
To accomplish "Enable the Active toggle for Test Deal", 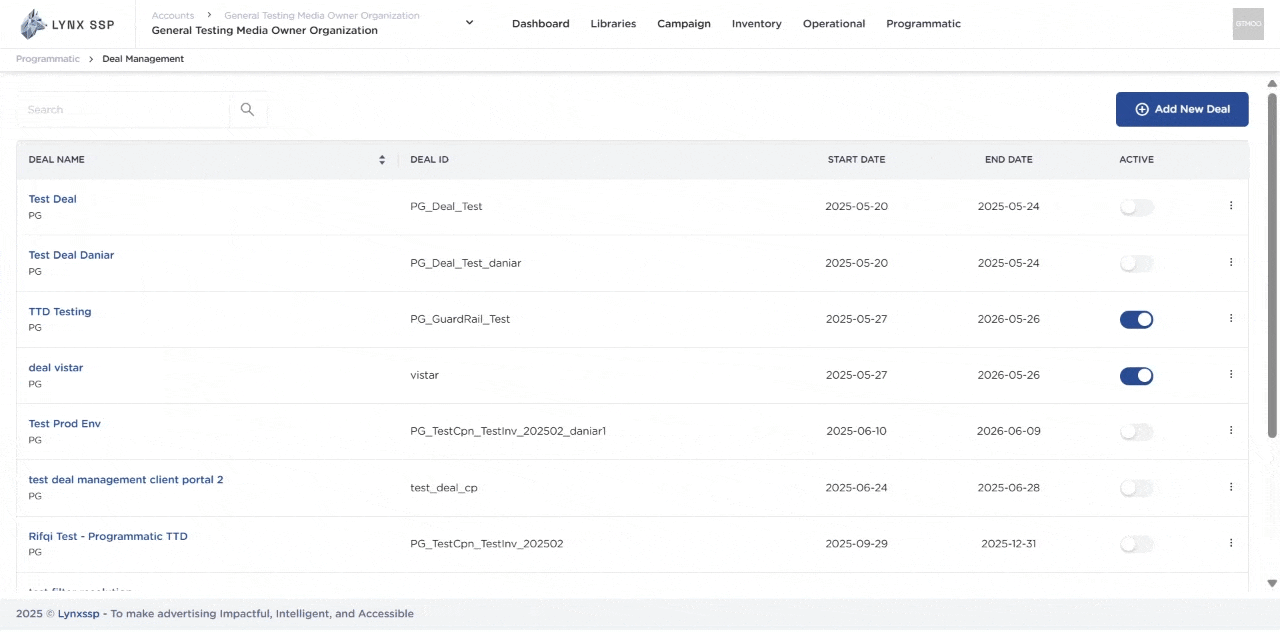I will click(1136, 206).
